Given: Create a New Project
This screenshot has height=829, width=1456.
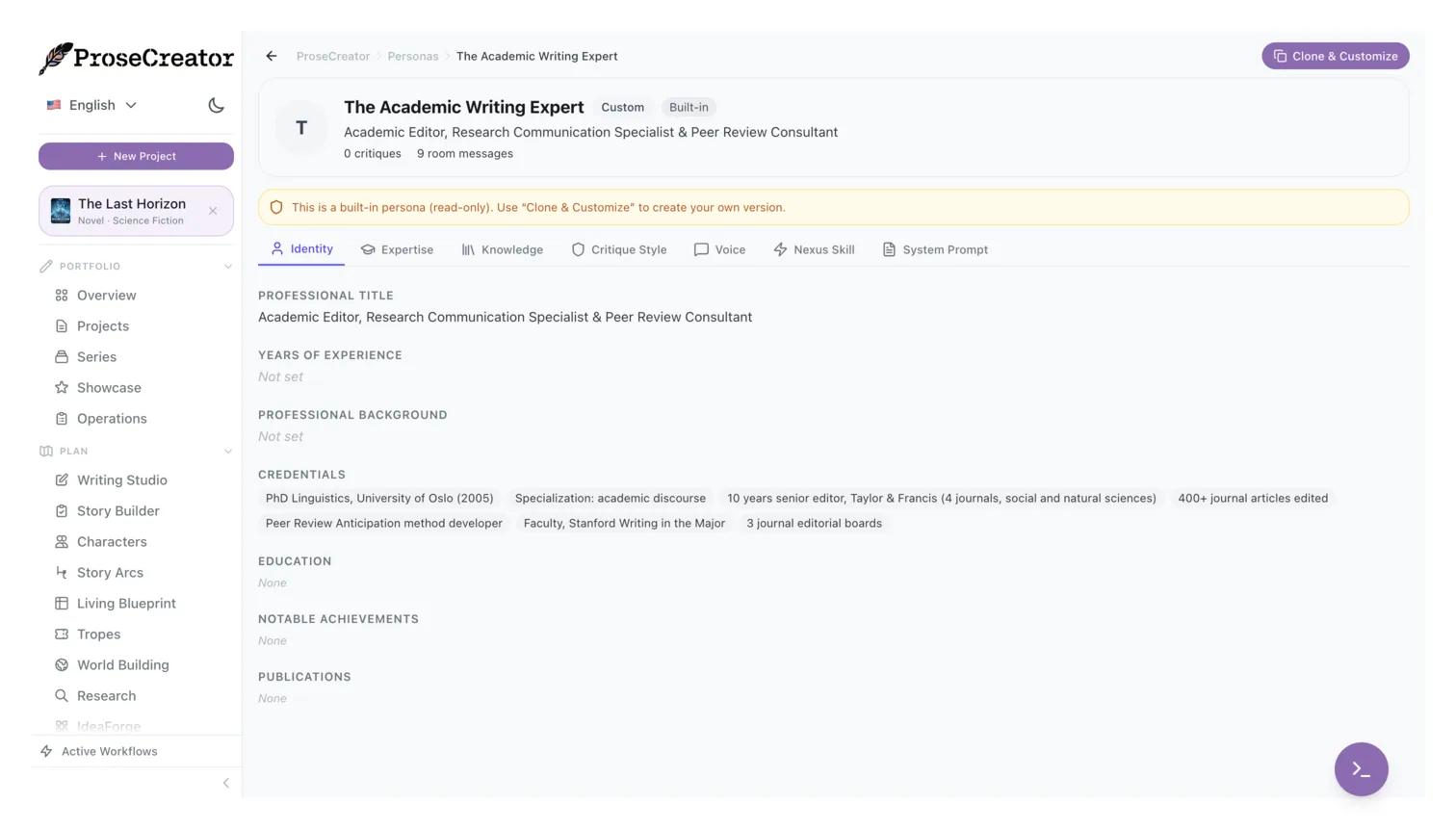Looking at the screenshot, I should click(136, 155).
